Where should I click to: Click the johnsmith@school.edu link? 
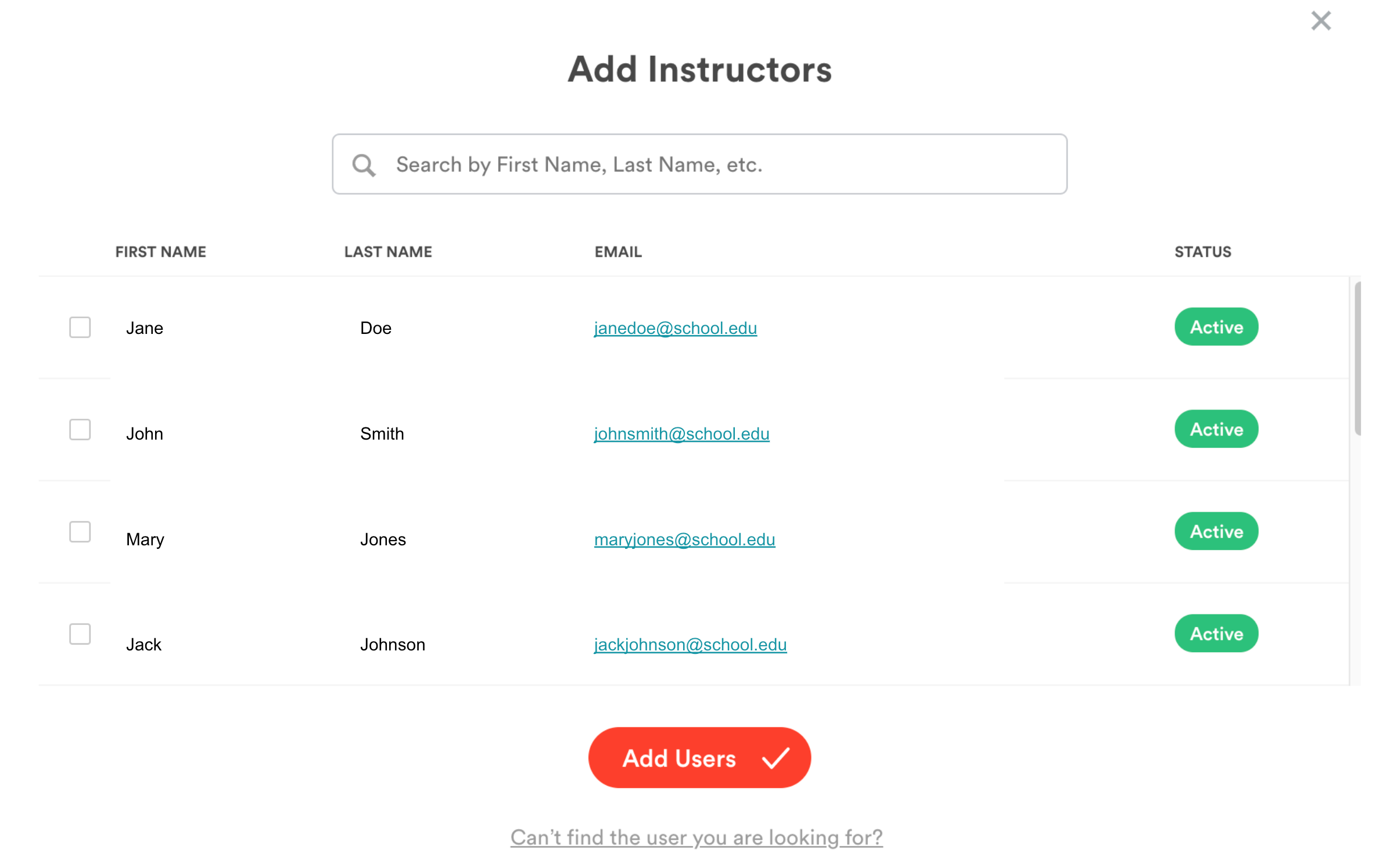[x=681, y=434]
